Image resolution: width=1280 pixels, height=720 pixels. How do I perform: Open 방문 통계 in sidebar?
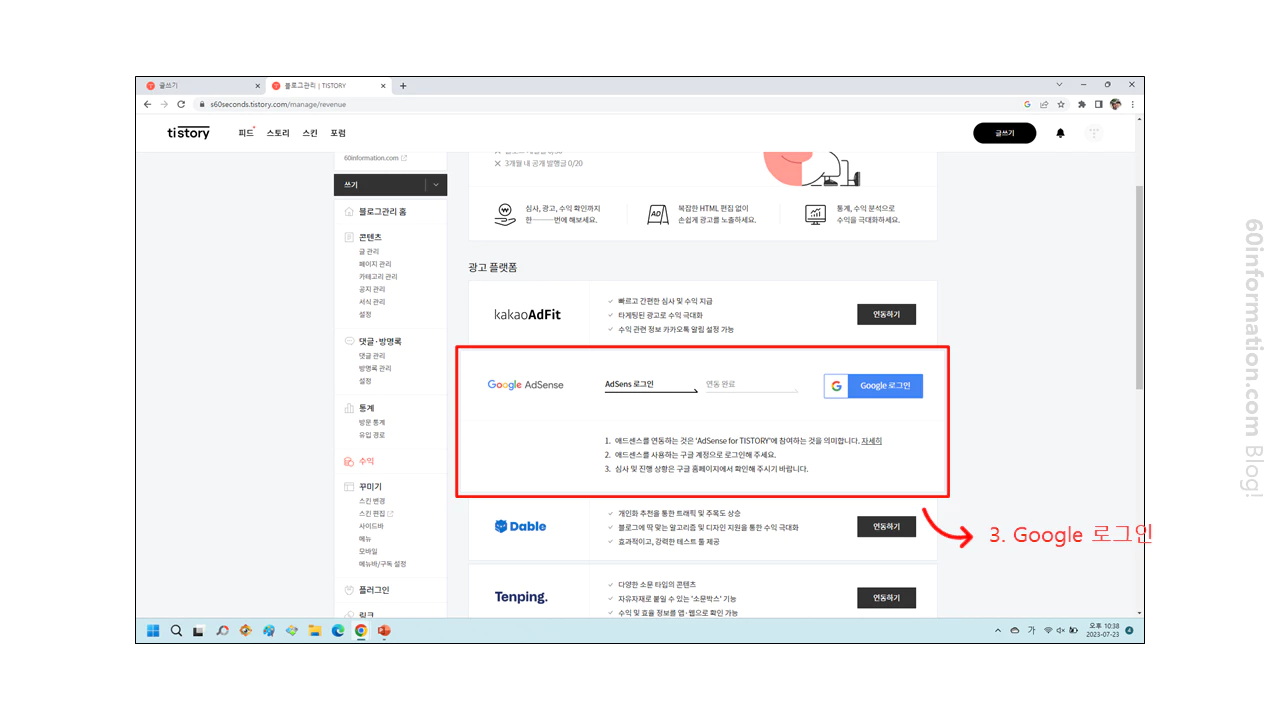click(372, 422)
